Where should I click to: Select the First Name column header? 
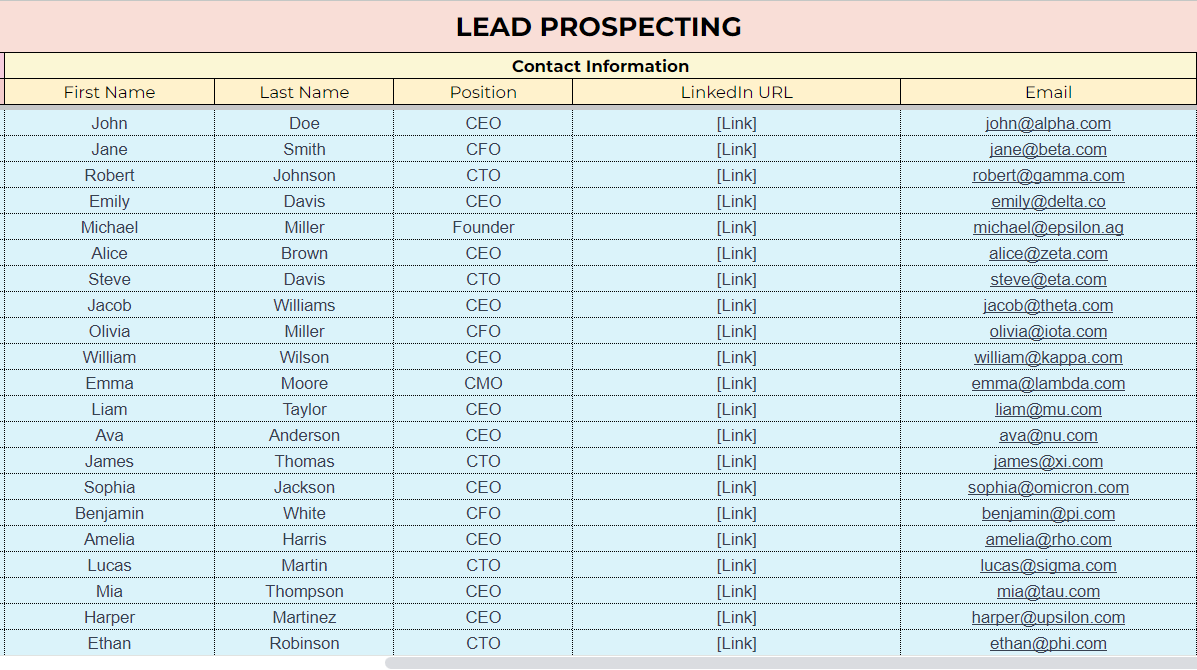109,92
